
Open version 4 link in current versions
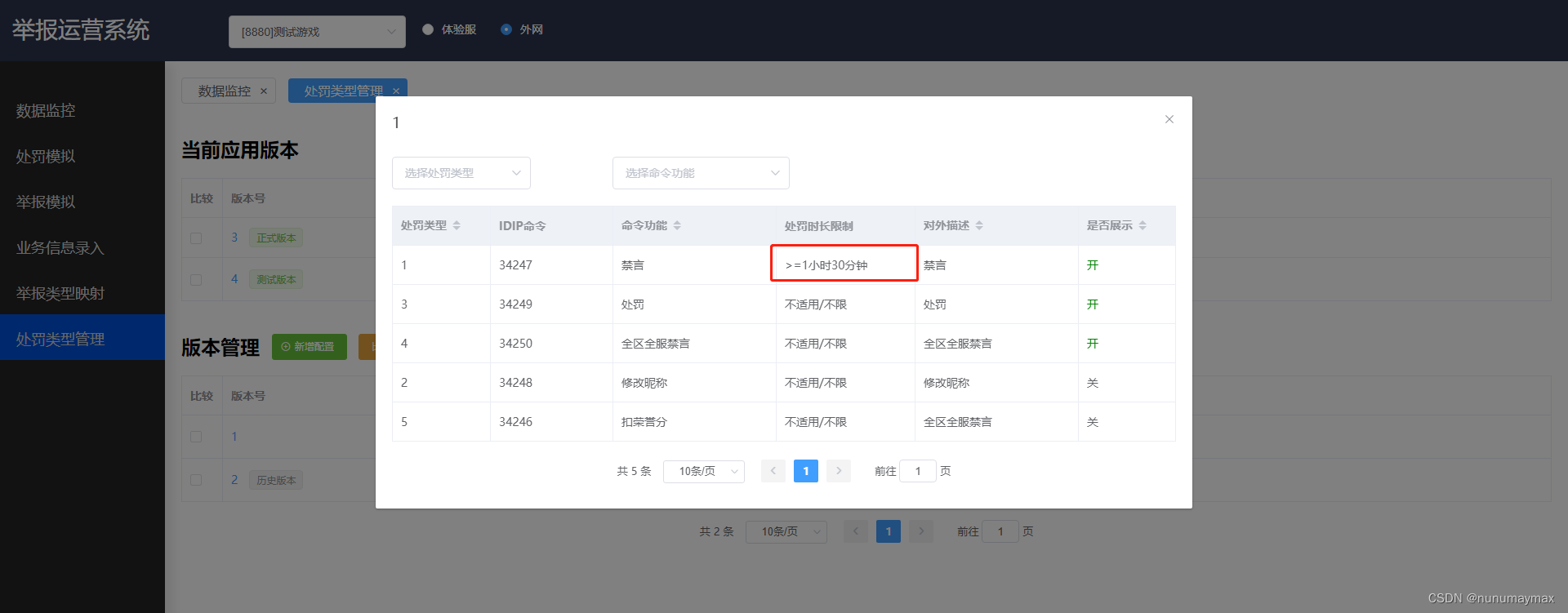tap(234, 279)
